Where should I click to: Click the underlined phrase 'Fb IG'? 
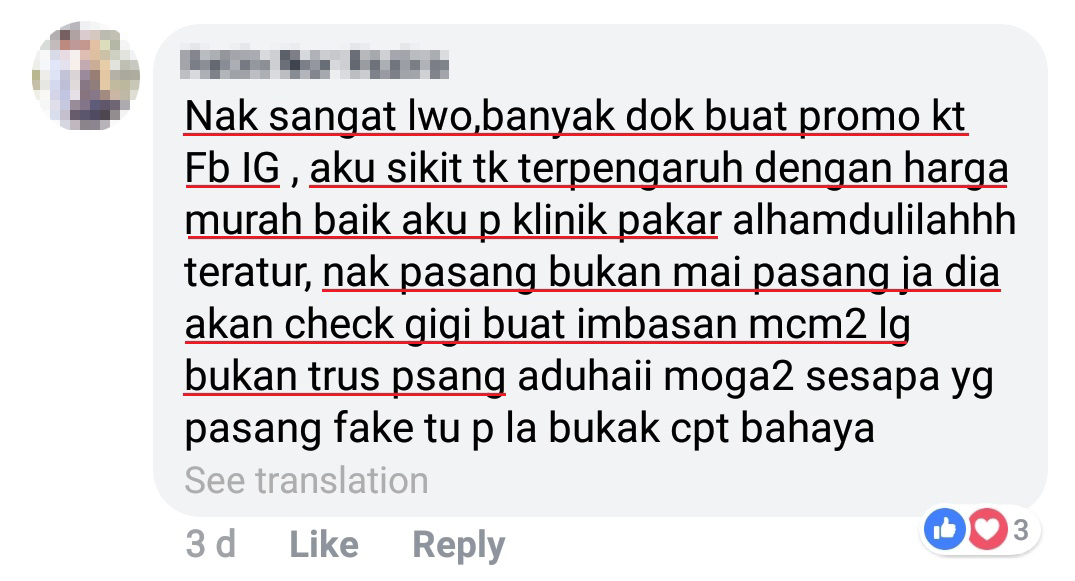pyautogui.click(x=232, y=168)
